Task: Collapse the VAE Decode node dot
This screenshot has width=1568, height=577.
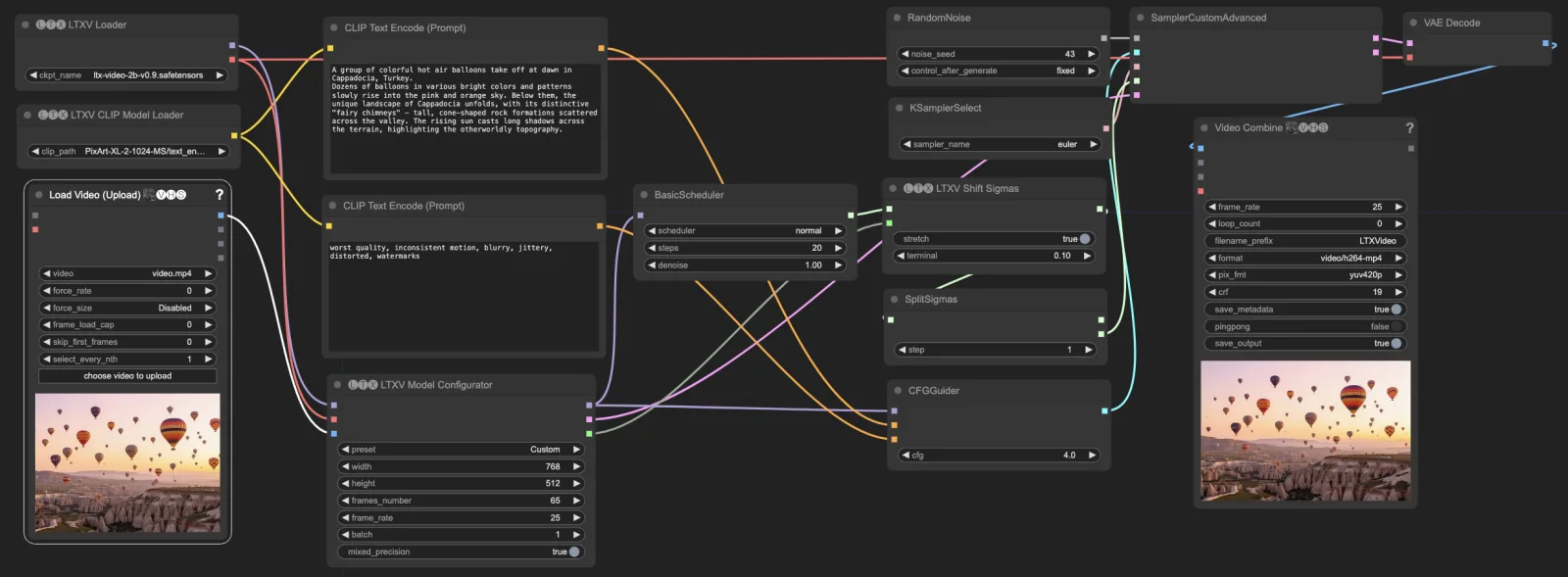Action: point(1413,23)
